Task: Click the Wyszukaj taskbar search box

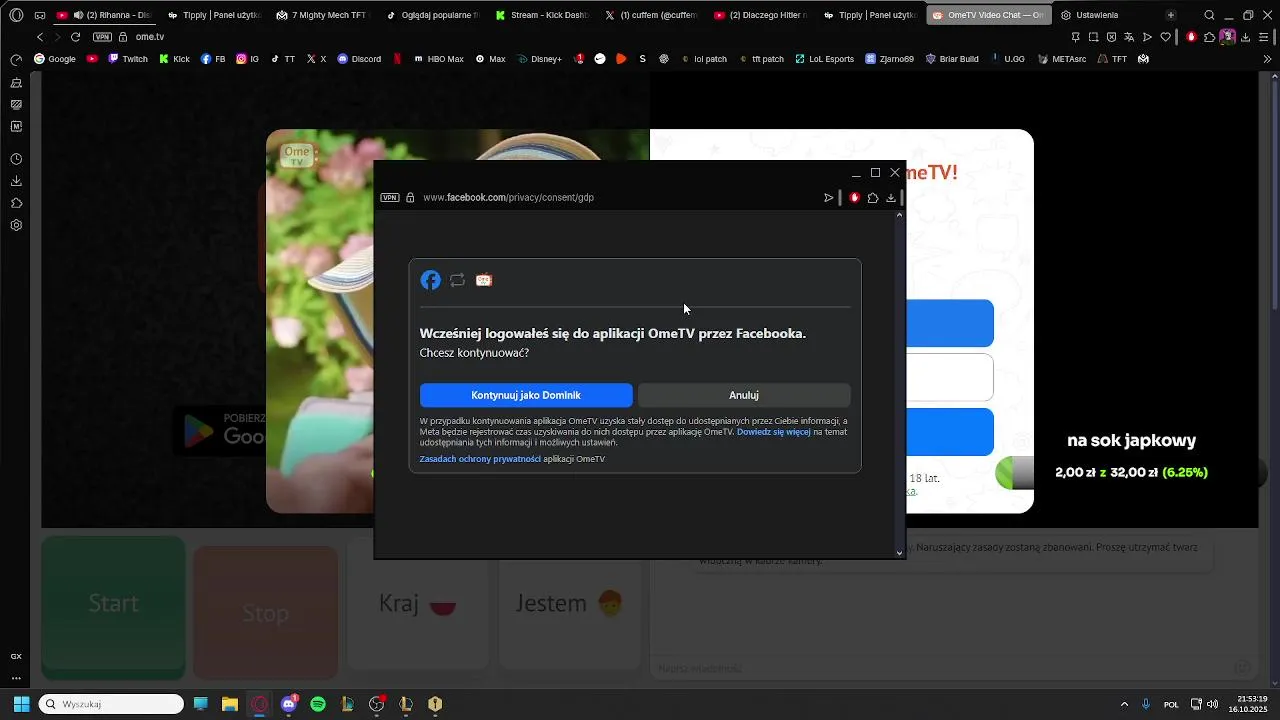Action: click(111, 704)
